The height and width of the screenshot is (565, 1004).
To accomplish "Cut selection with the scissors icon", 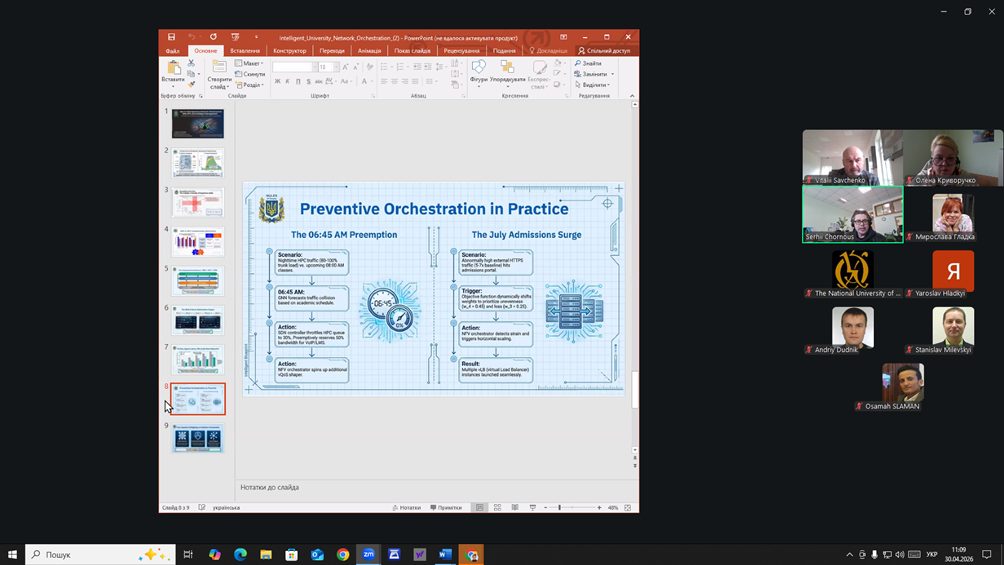I will (x=191, y=63).
